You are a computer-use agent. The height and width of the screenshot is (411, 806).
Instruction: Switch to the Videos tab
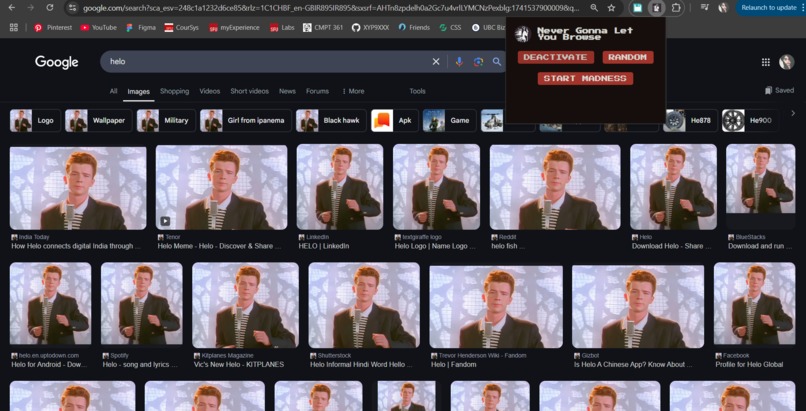(210, 91)
